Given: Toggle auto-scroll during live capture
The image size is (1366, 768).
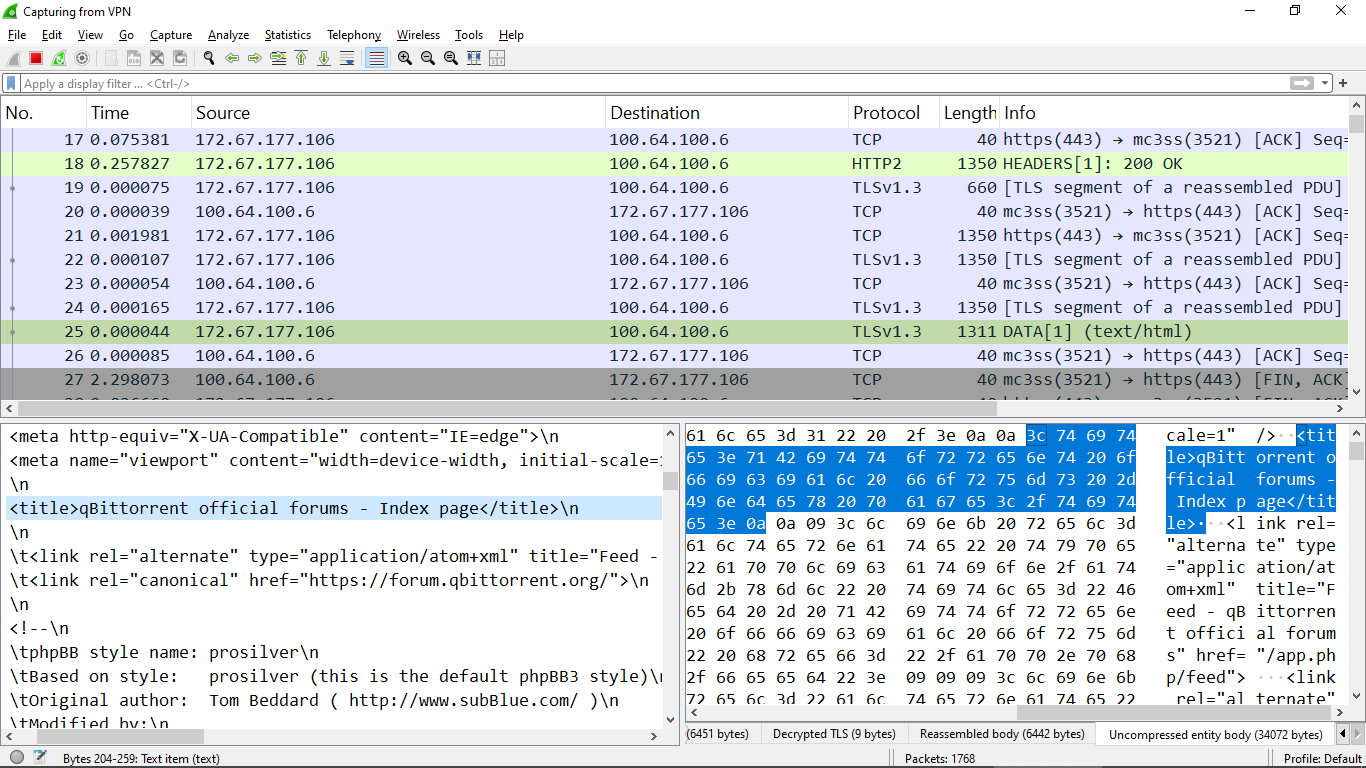Looking at the screenshot, I should [x=347, y=59].
